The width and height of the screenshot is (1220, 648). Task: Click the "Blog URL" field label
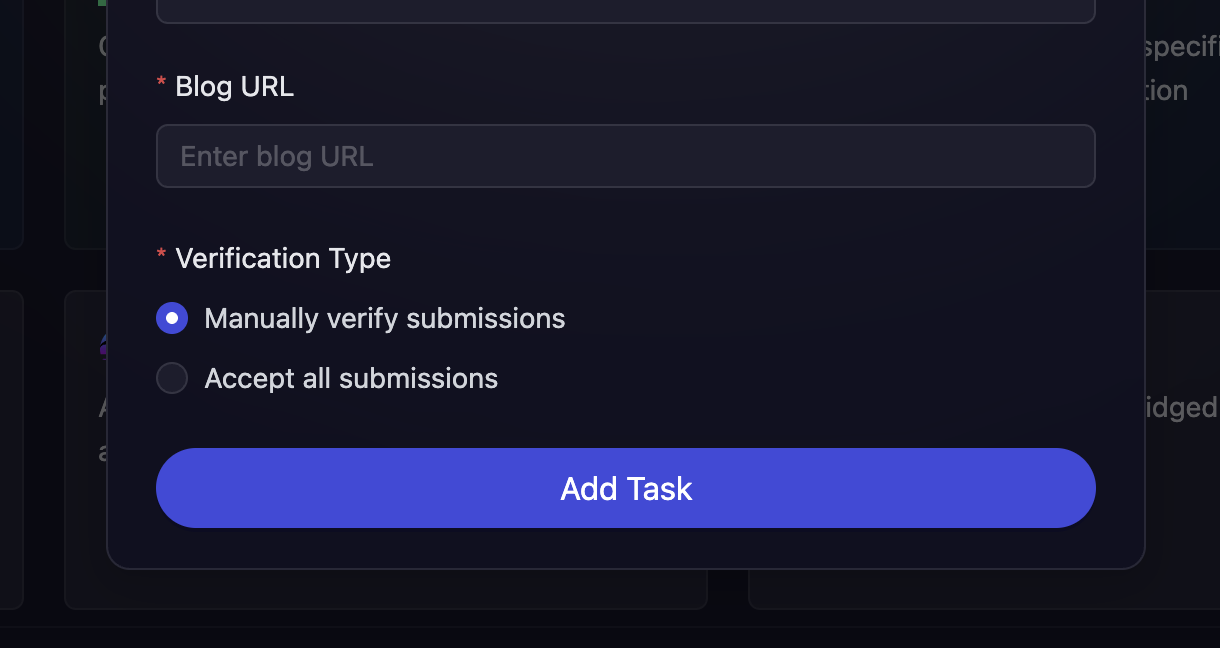pyautogui.click(x=234, y=87)
